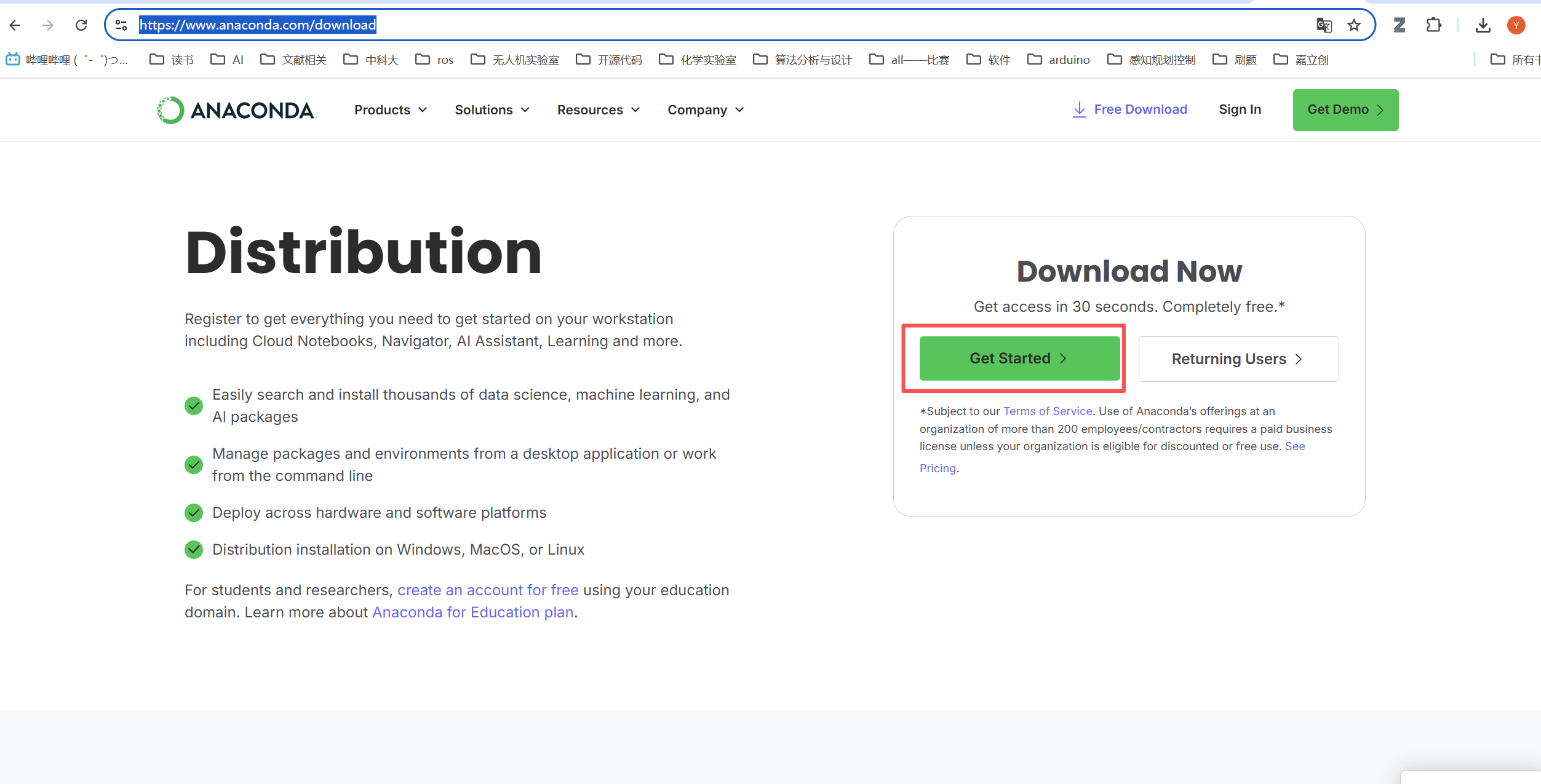
Task: Click the browser back arrow
Action: pyautogui.click(x=15, y=25)
